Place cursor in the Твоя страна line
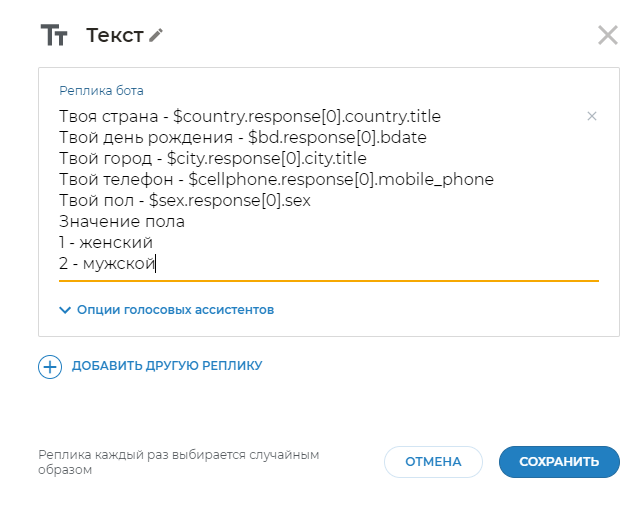644x505 pixels. (x=249, y=117)
